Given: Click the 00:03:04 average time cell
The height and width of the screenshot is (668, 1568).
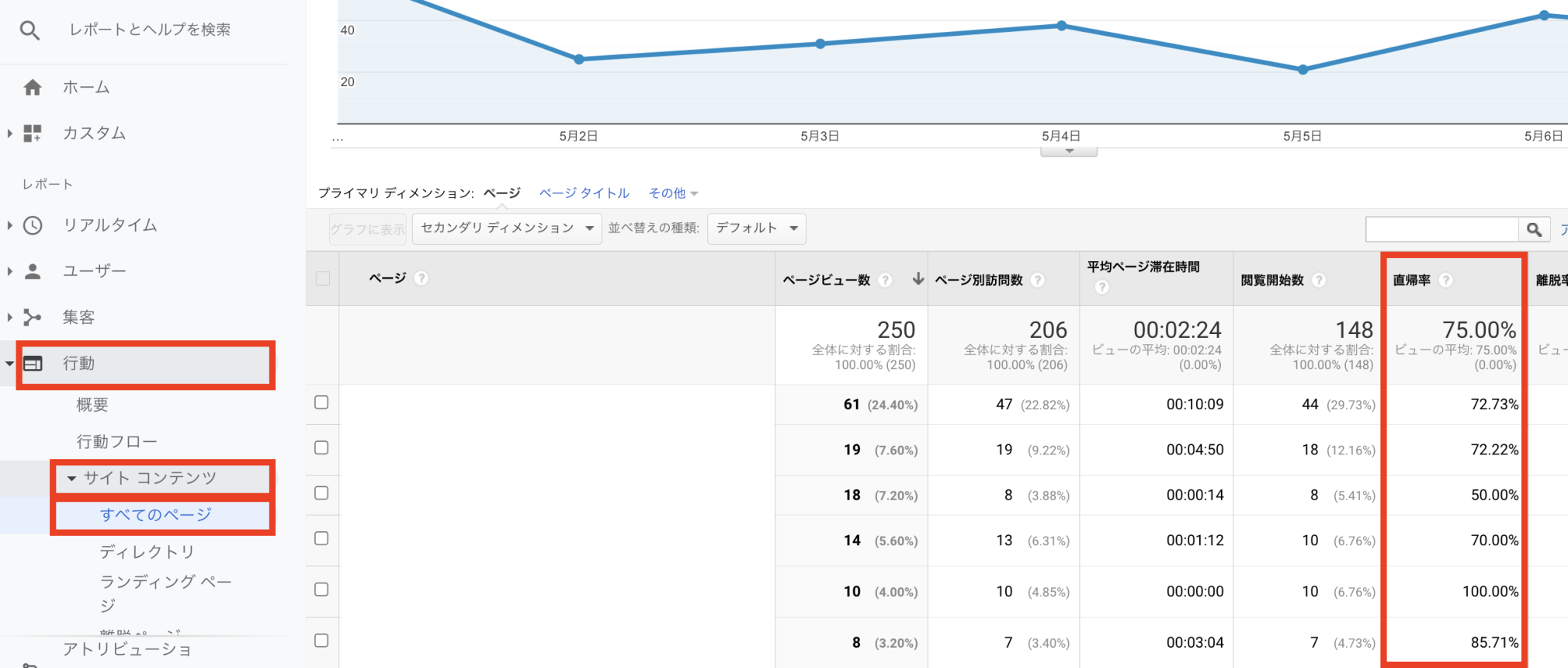Looking at the screenshot, I should (1195, 643).
